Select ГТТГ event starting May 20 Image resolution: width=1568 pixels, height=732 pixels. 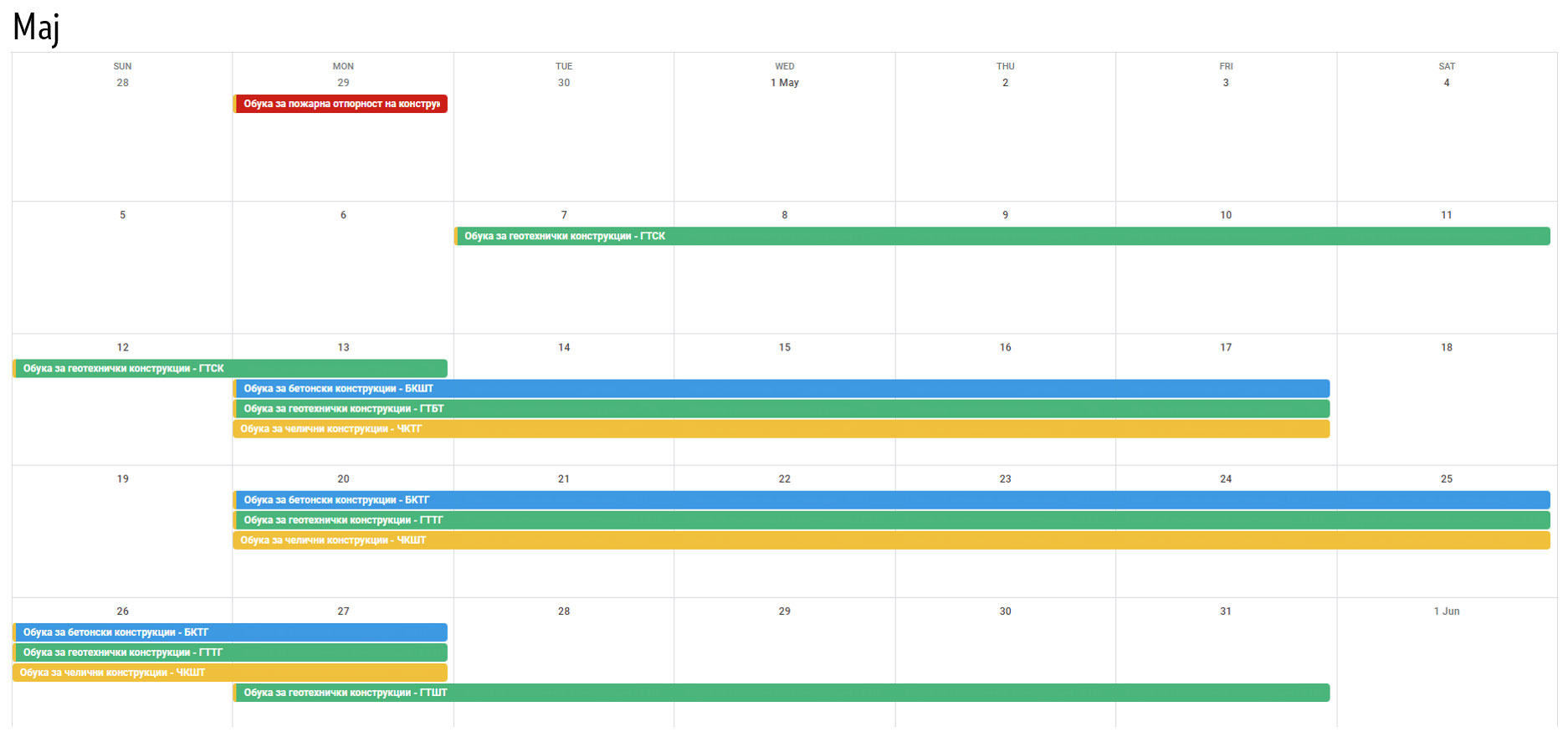click(891, 520)
